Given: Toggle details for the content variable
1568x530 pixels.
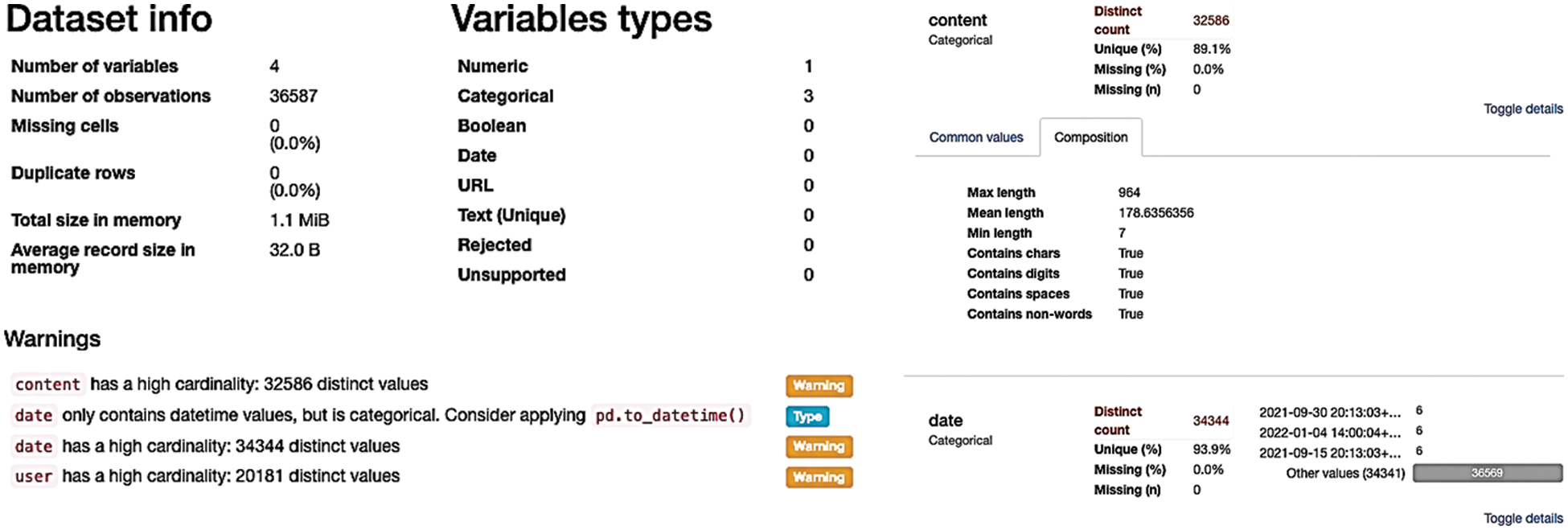Looking at the screenshot, I should coord(1522,109).
